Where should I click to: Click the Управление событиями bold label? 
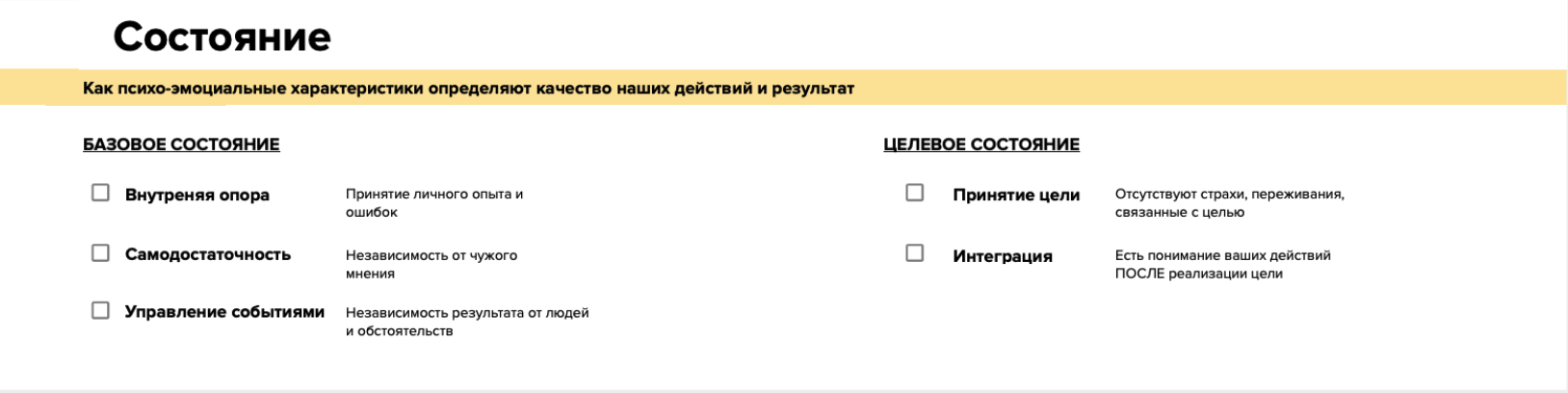click(224, 312)
